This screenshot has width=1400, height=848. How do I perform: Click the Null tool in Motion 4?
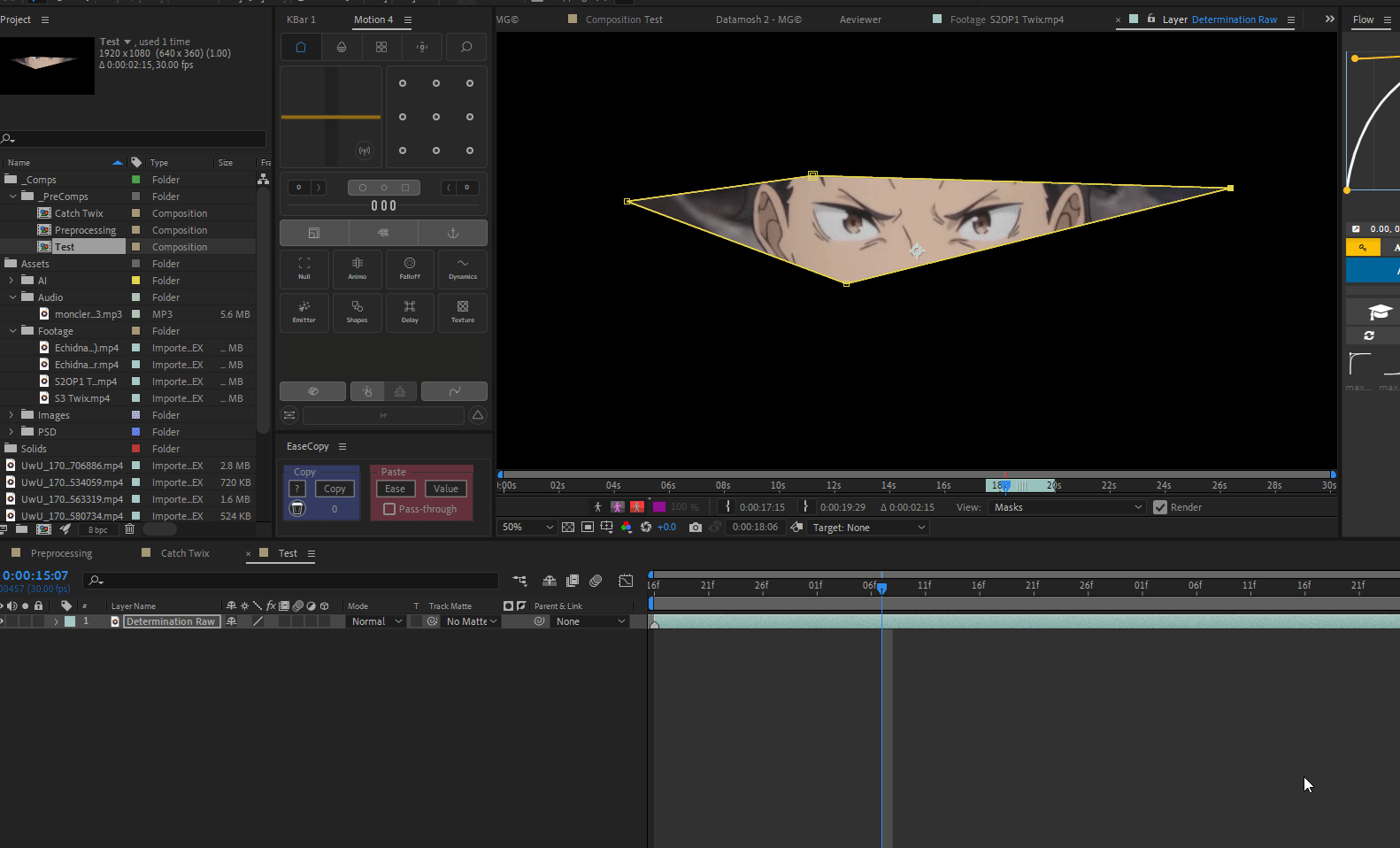[304, 268]
